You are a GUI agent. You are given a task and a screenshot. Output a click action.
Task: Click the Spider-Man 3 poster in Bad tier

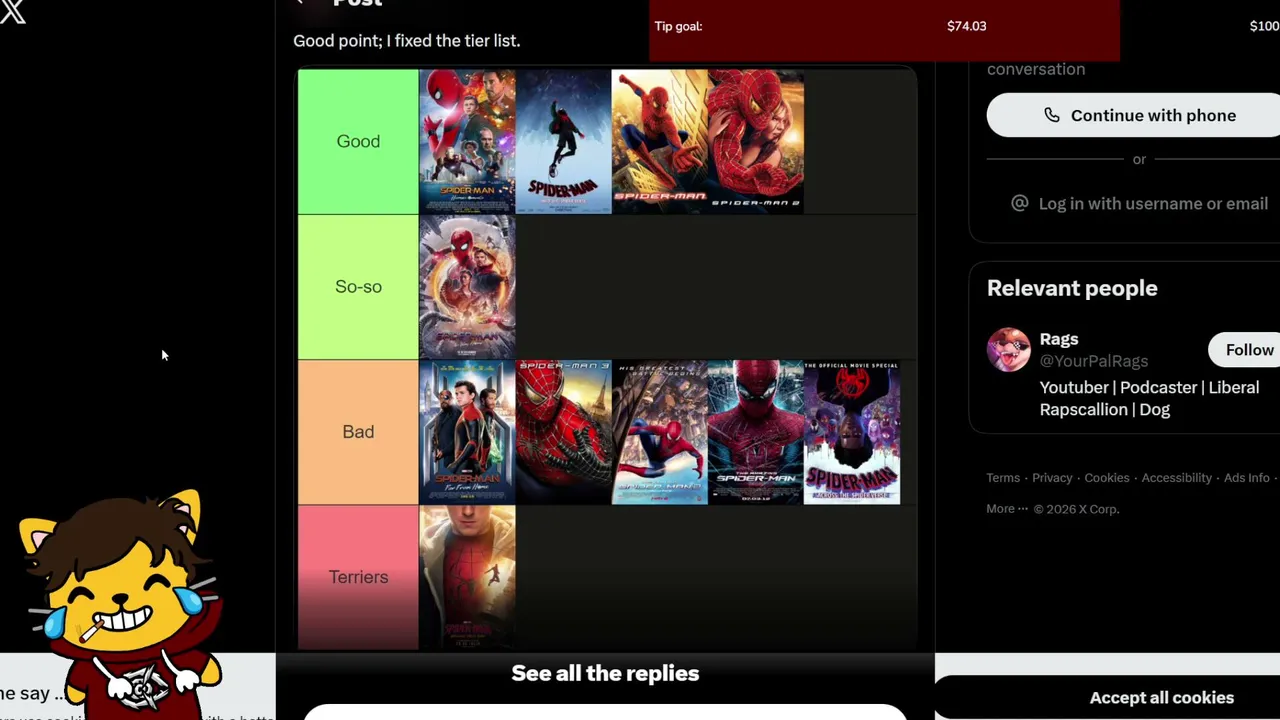563,432
